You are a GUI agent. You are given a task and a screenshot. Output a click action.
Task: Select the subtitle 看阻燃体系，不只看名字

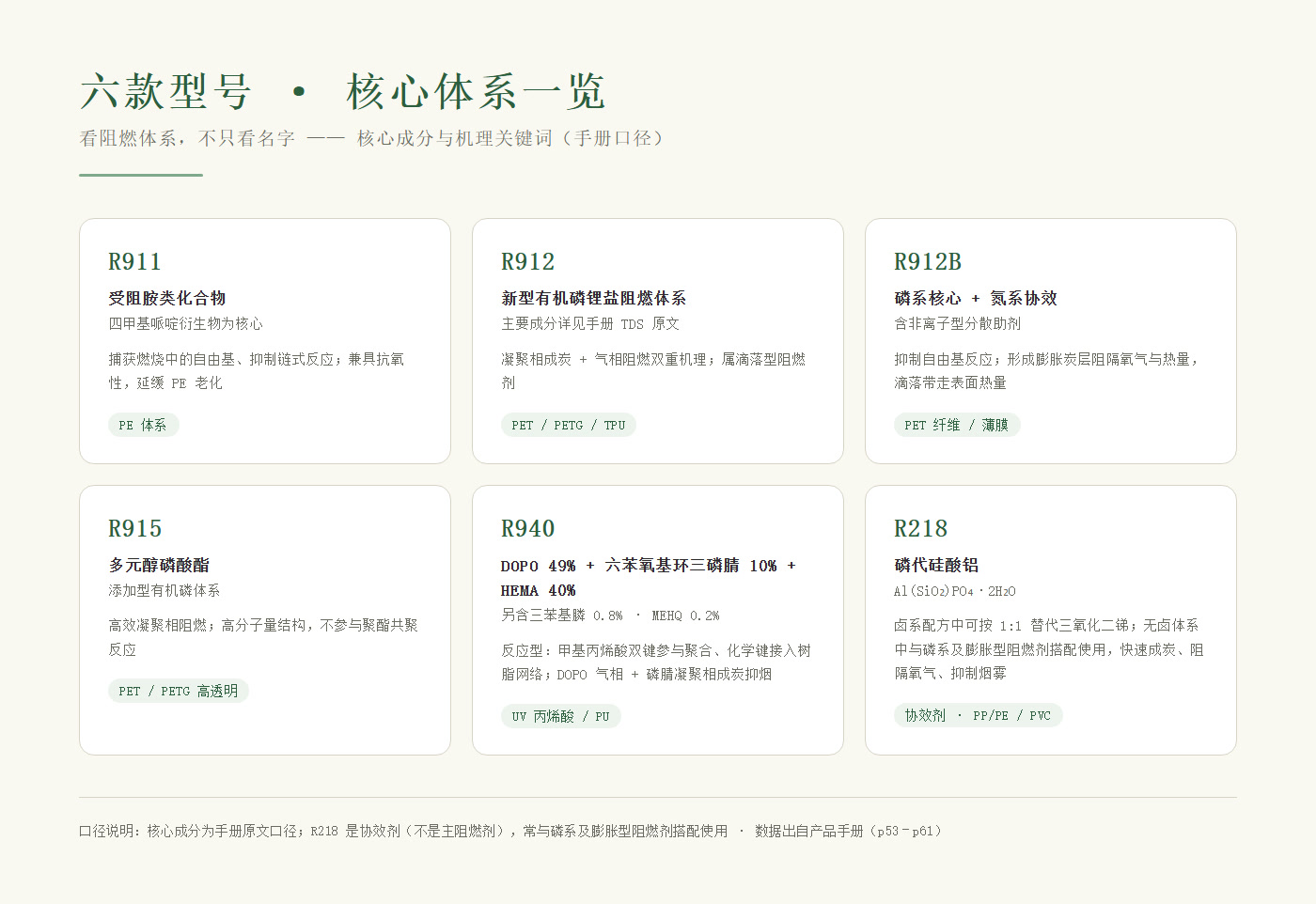point(187,138)
